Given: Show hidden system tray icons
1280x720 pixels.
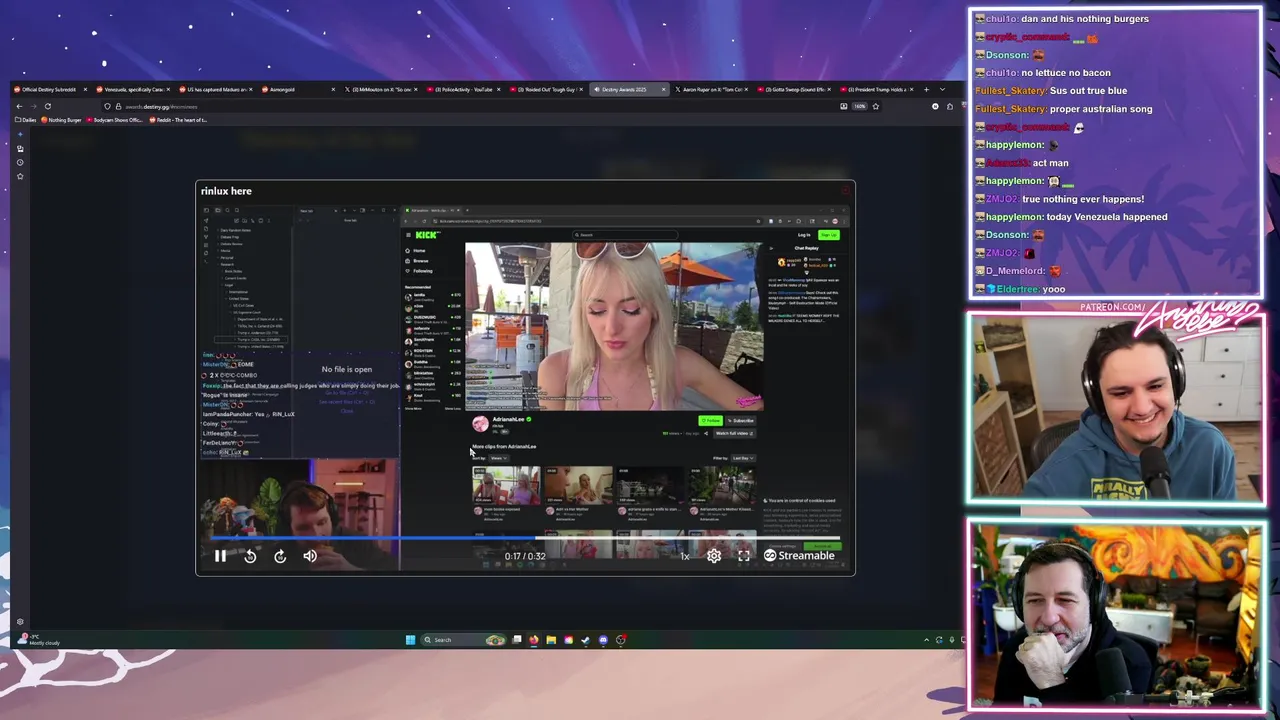Looking at the screenshot, I should tap(926, 640).
